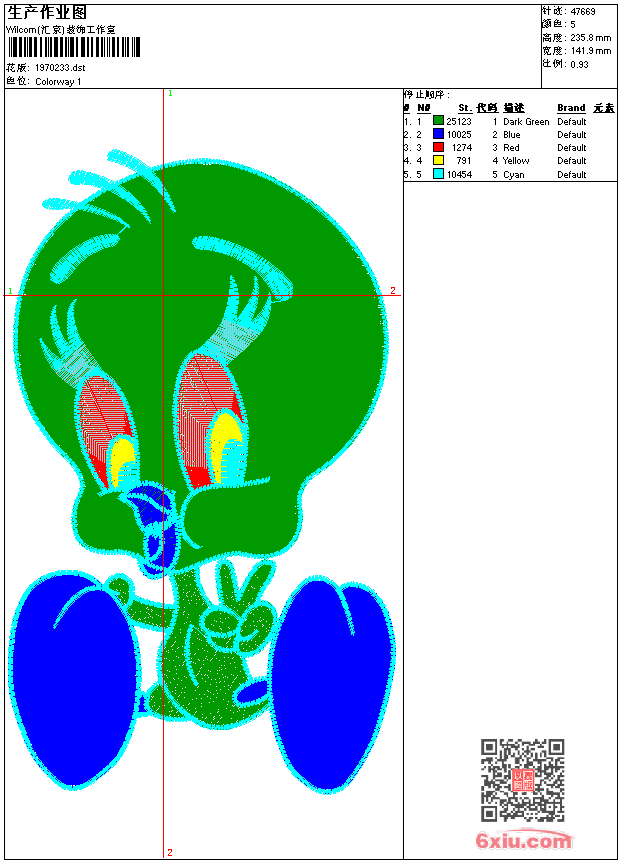Click the Dark Green color swatch
Image resolution: width=620 pixels, height=860 pixels.
(438, 121)
